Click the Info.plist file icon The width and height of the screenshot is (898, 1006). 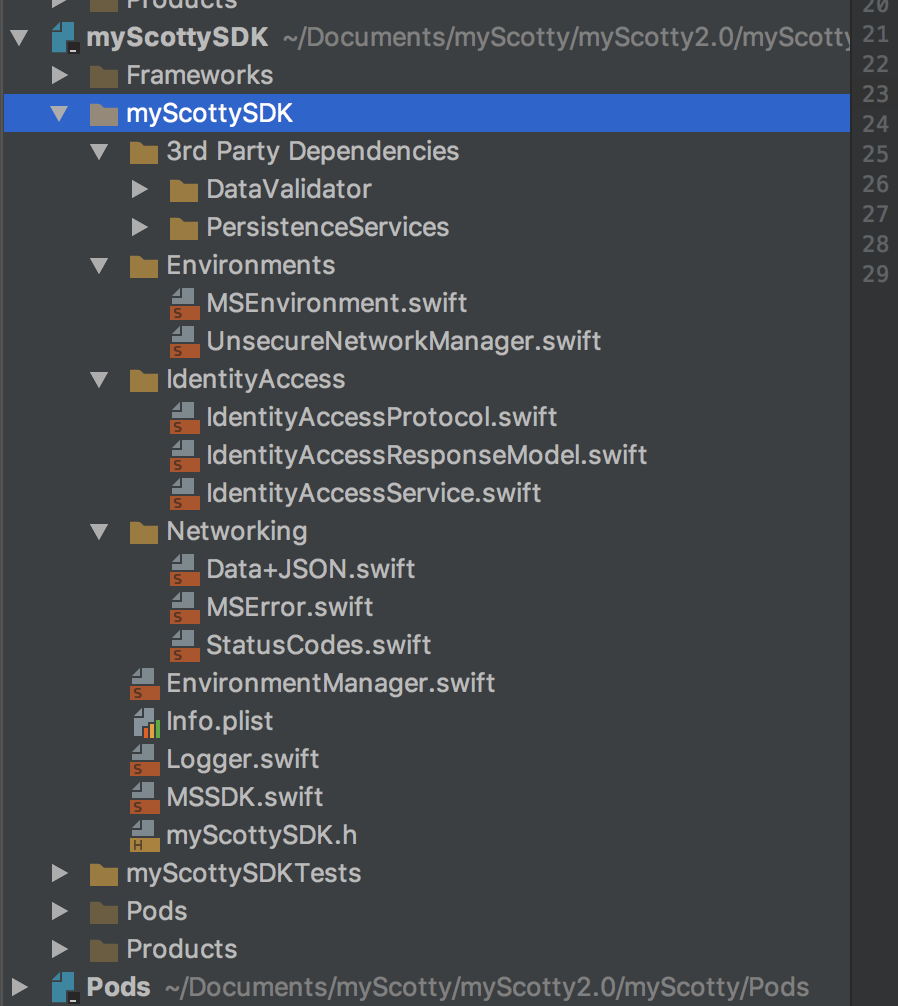146,722
